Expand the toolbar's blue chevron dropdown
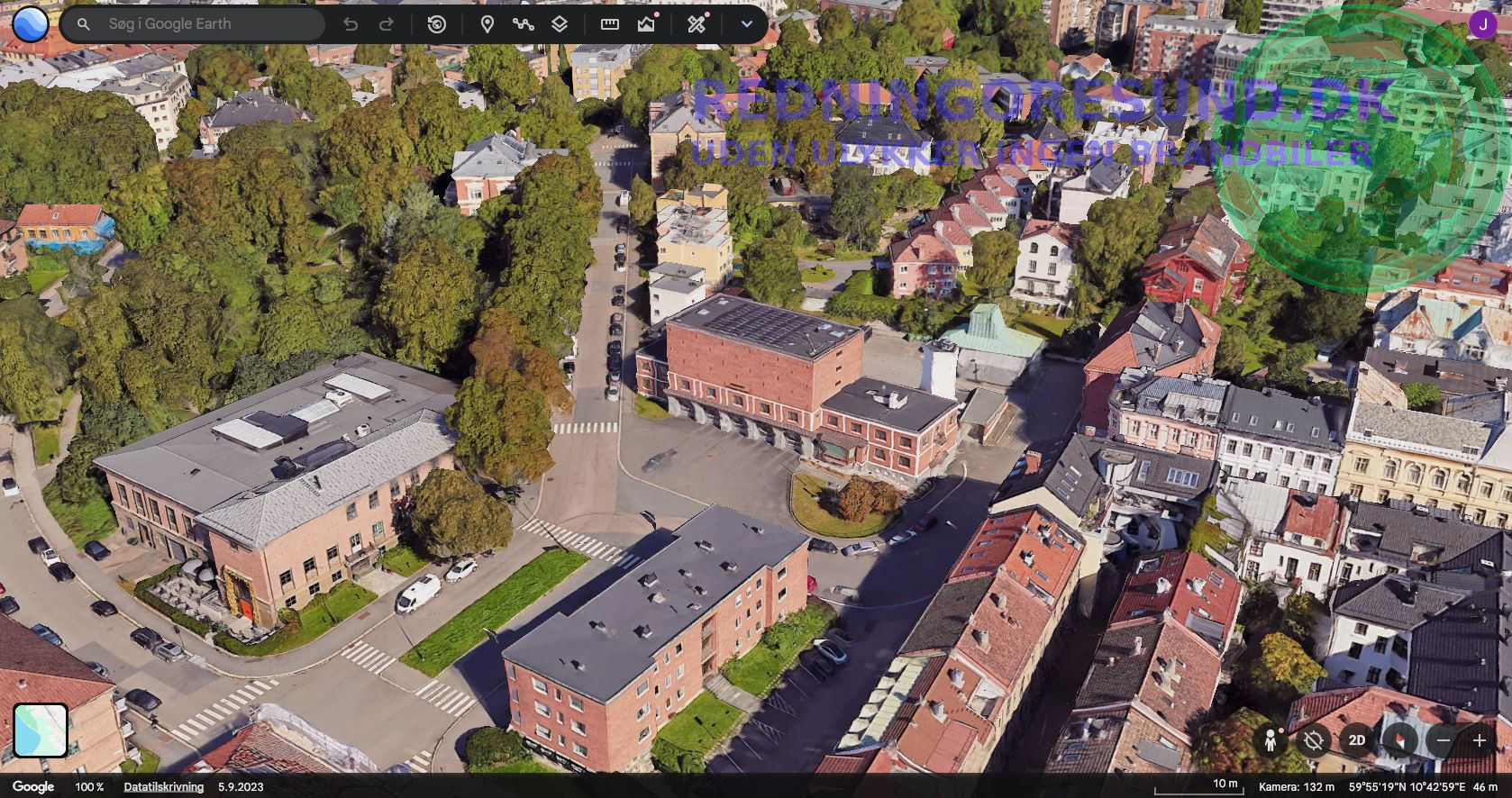This screenshot has height=798, width=1512. point(746,24)
